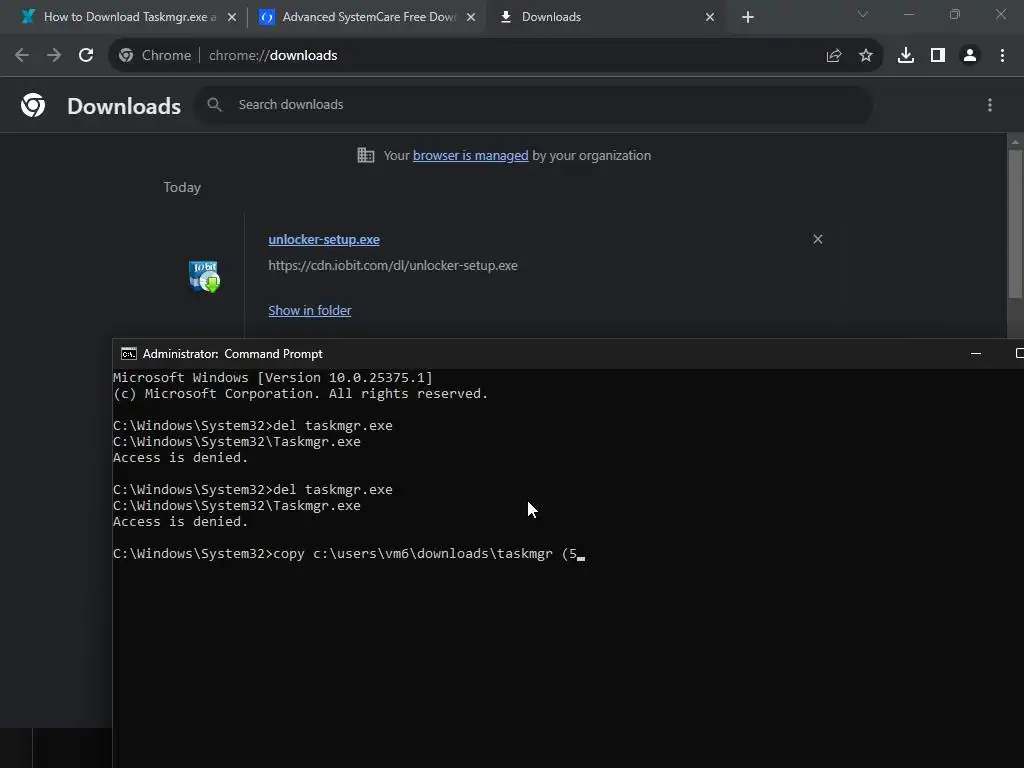Bookmark this page with the star icon
The image size is (1024, 768).
click(866, 56)
